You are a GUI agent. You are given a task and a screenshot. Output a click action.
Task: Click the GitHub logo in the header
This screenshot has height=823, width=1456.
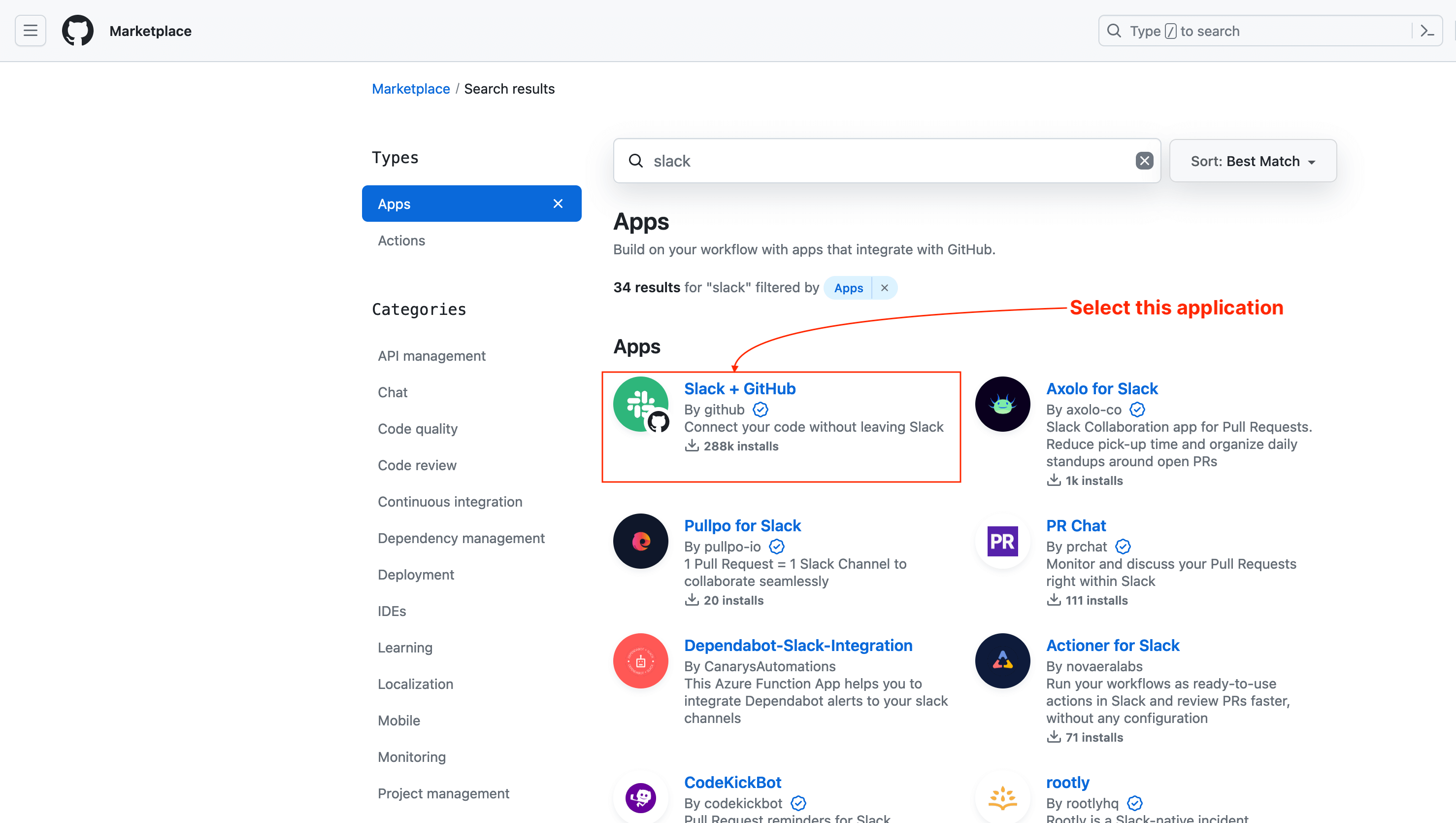coord(77,31)
